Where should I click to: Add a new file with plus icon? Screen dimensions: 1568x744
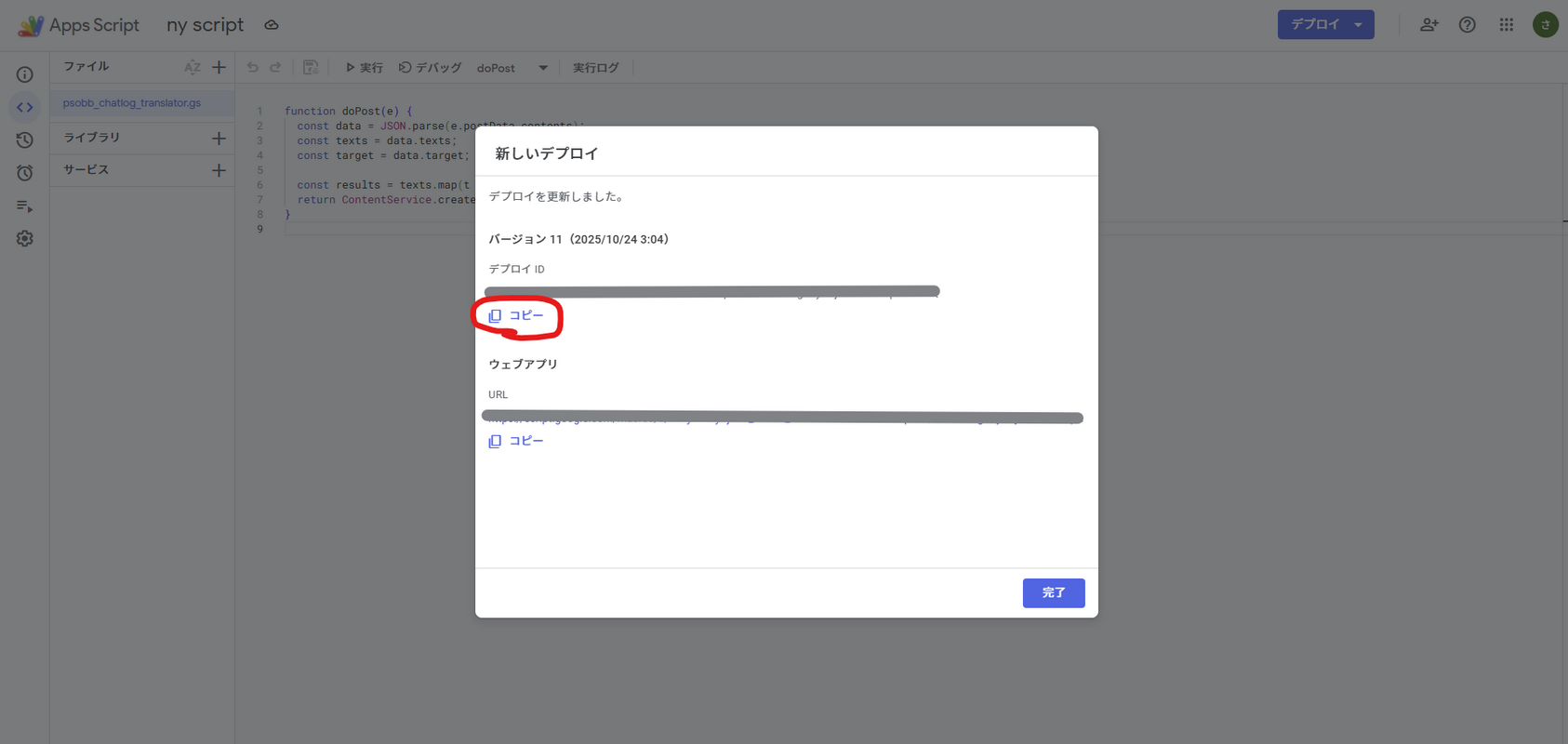pyautogui.click(x=219, y=67)
